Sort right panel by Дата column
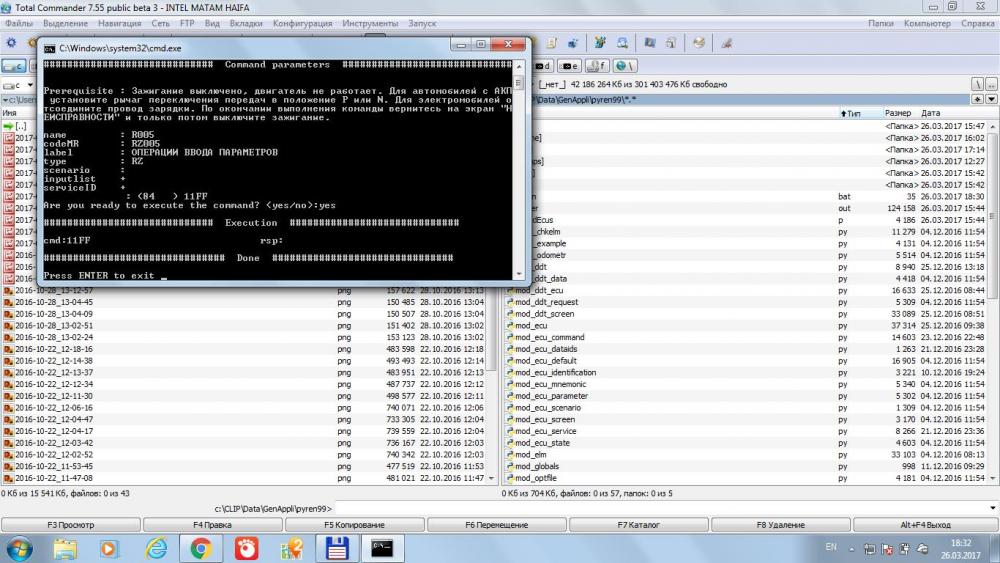Image resolution: width=1000 pixels, height=563 pixels. [x=930, y=113]
